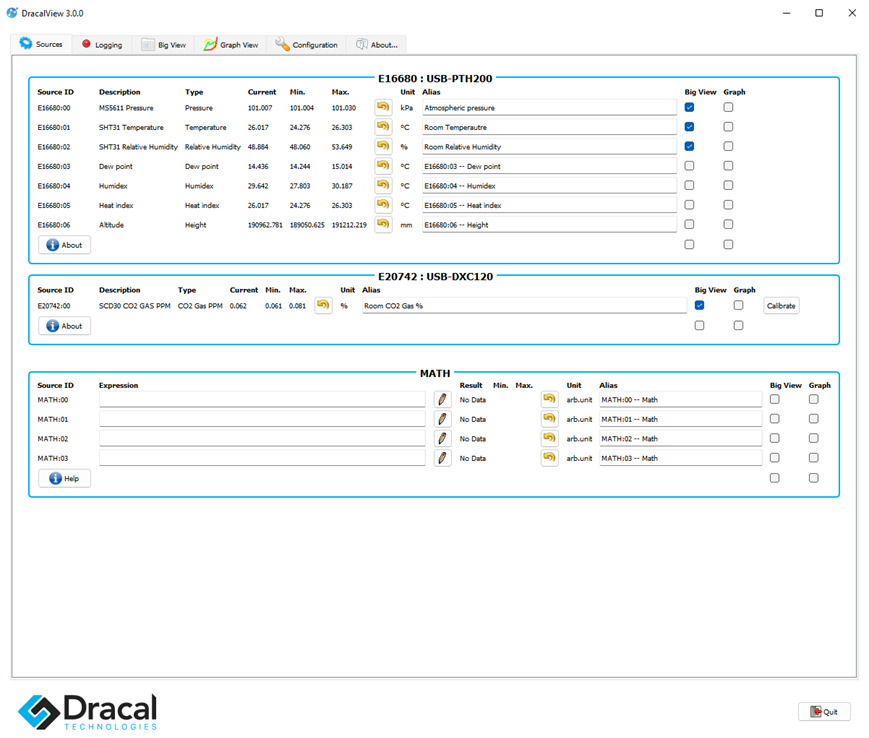Open the Logging tab
Viewport: 869px width, 738px height.
102,45
